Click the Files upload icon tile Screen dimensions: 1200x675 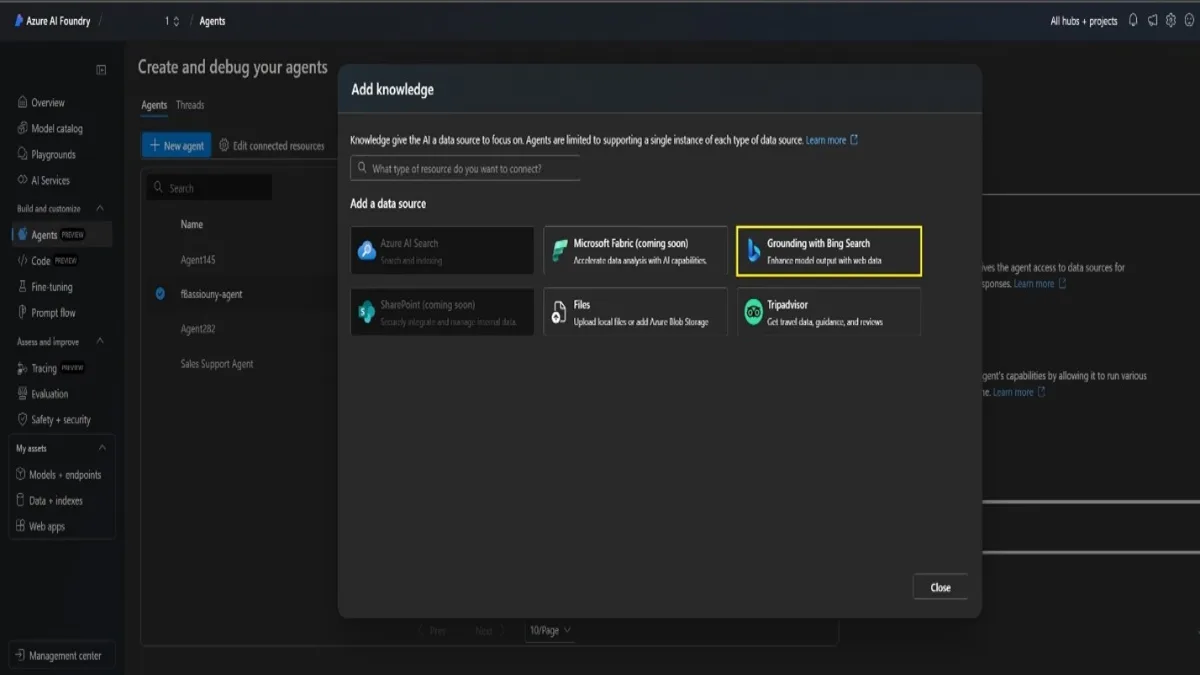(559, 313)
